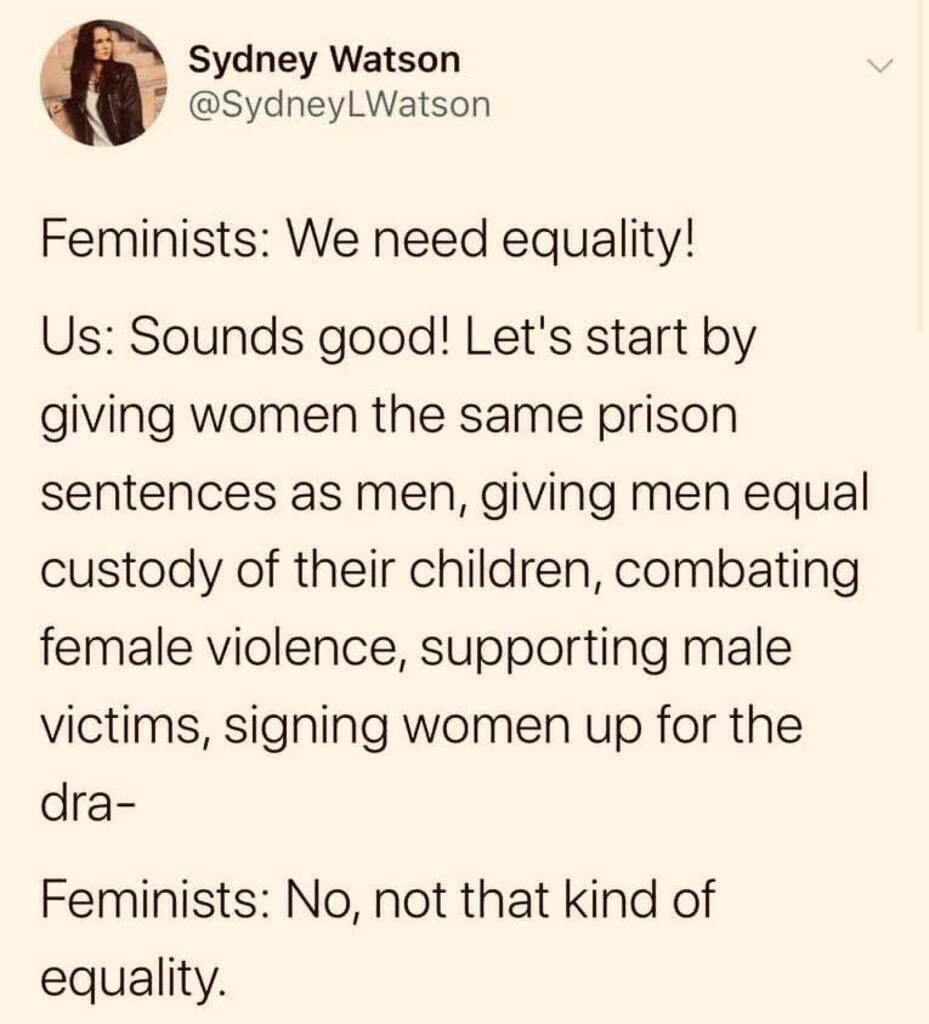Open the @SydneyLWatson handle link
Screen dimensions: 929x1024
(x=340, y=103)
